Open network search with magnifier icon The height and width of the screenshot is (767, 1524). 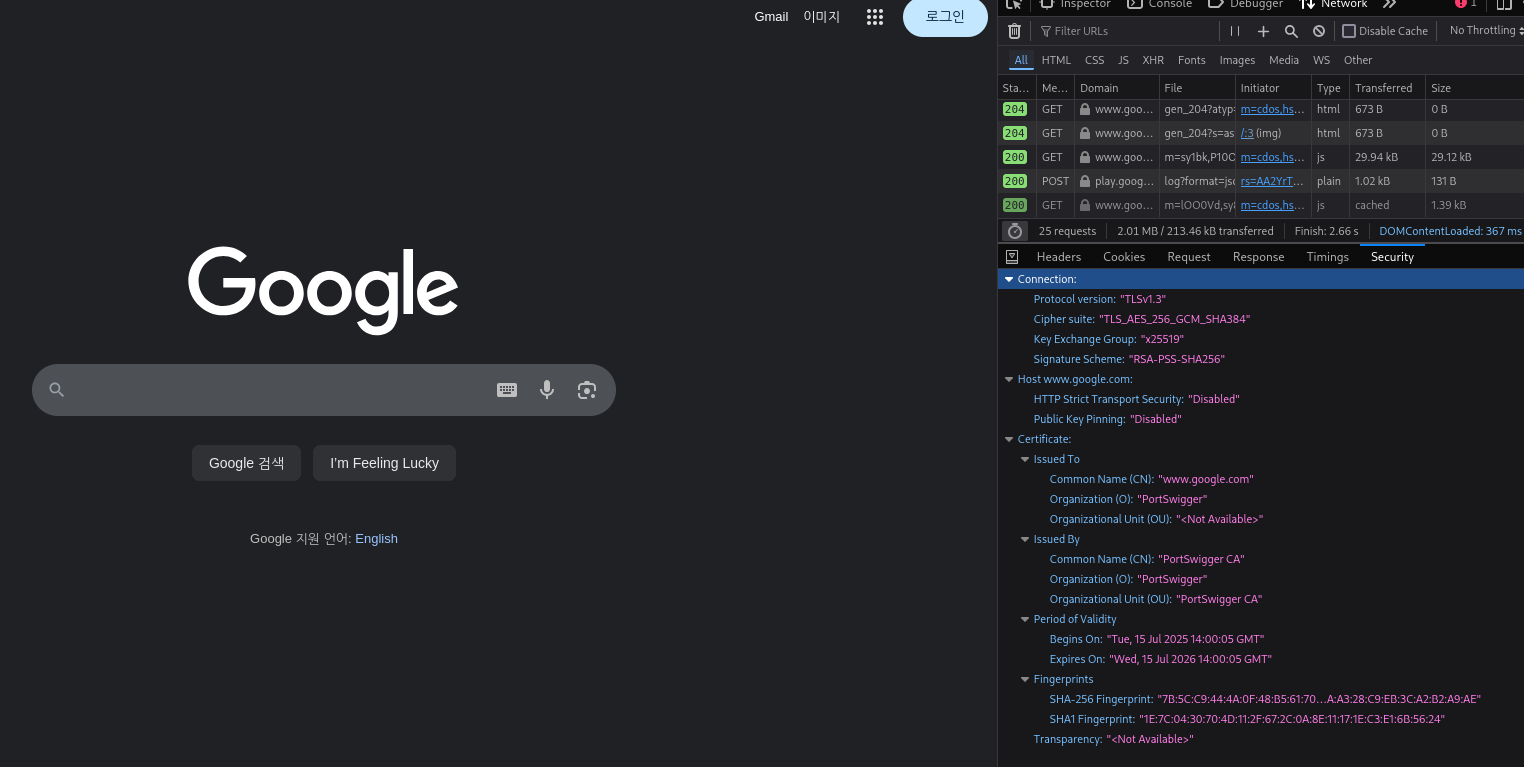1291,31
